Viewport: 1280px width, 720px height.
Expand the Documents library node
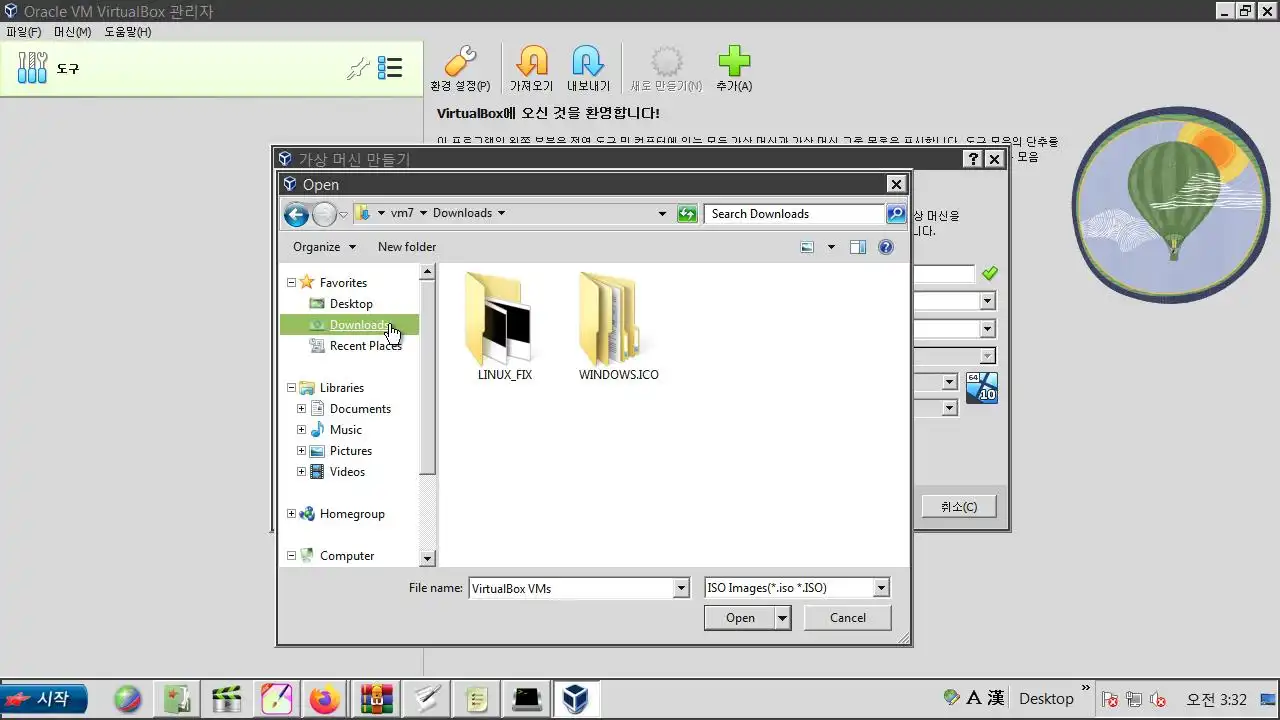click(301, 409)
